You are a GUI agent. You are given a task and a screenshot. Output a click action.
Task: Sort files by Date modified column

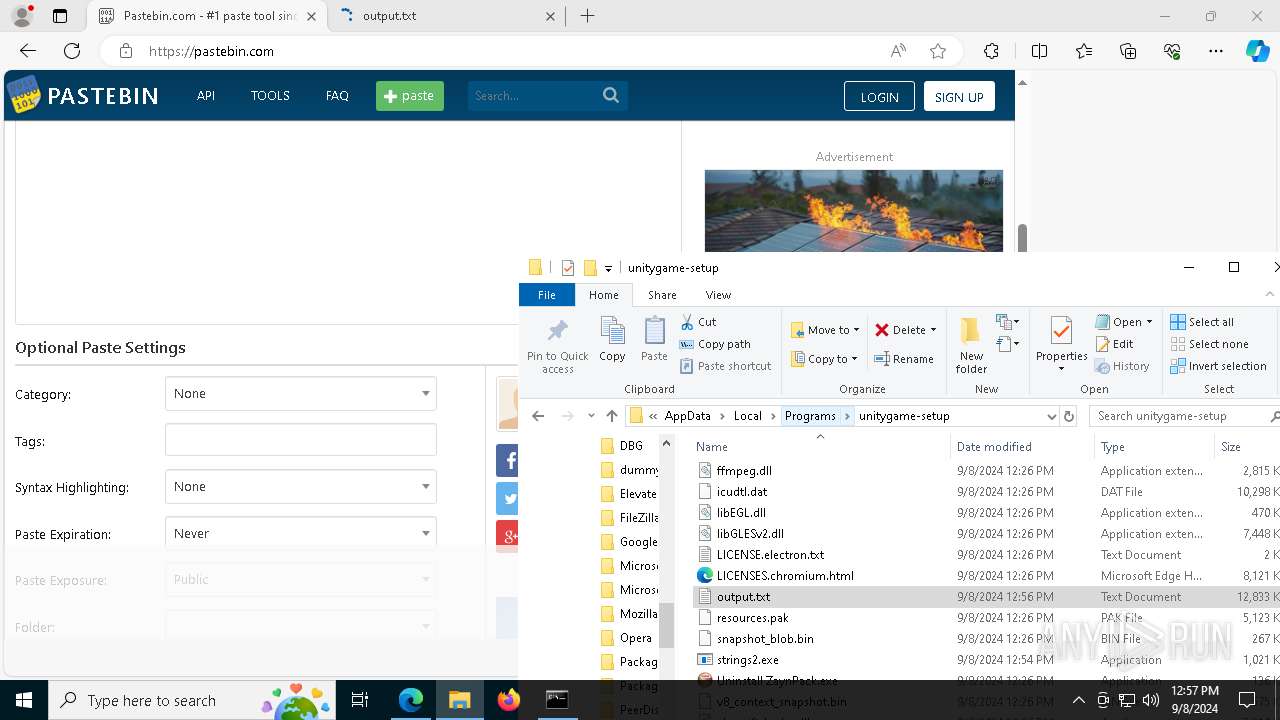994,447
